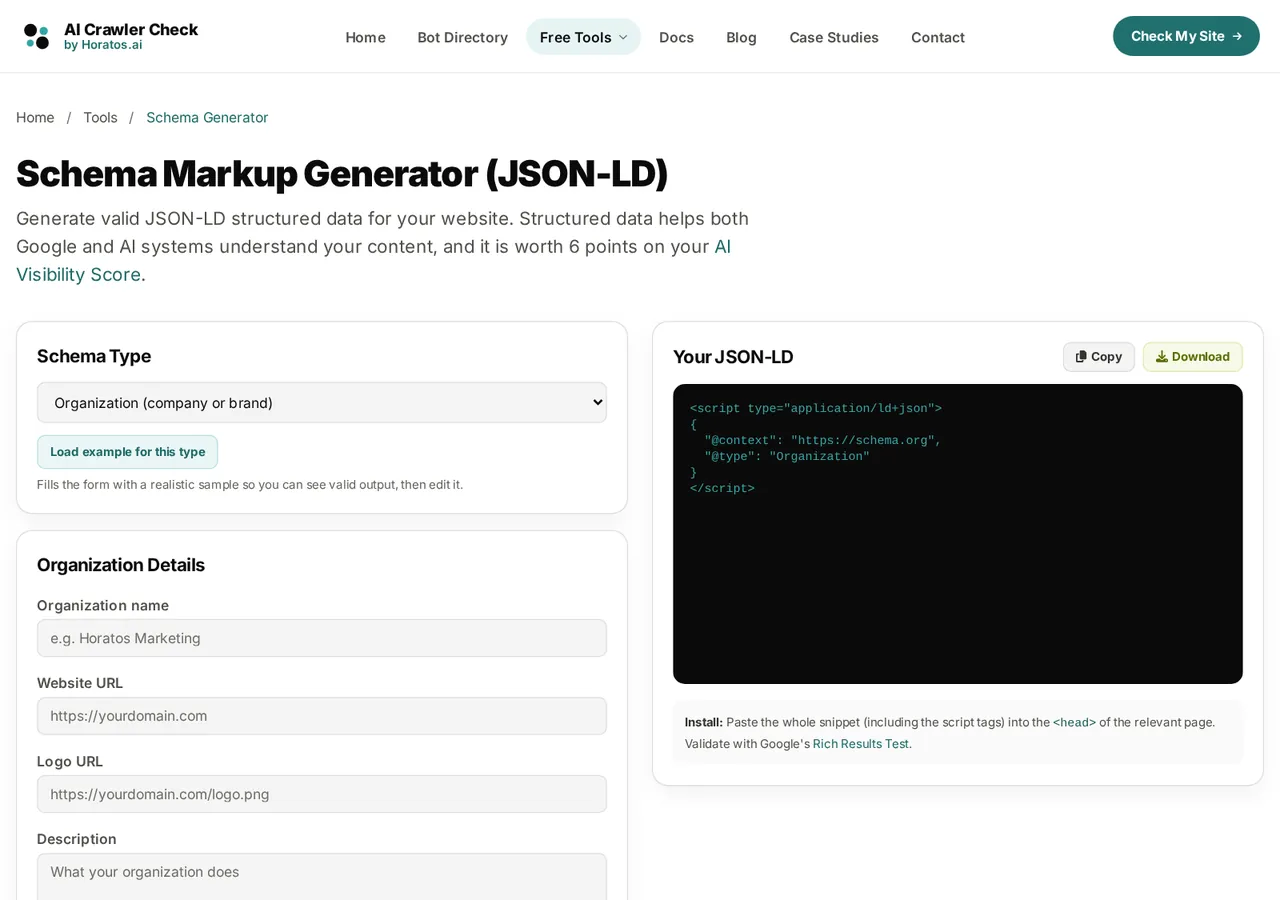Click the JSON-LD code output box
This screenshot has height=900, width=1280.
coord(958,534)
